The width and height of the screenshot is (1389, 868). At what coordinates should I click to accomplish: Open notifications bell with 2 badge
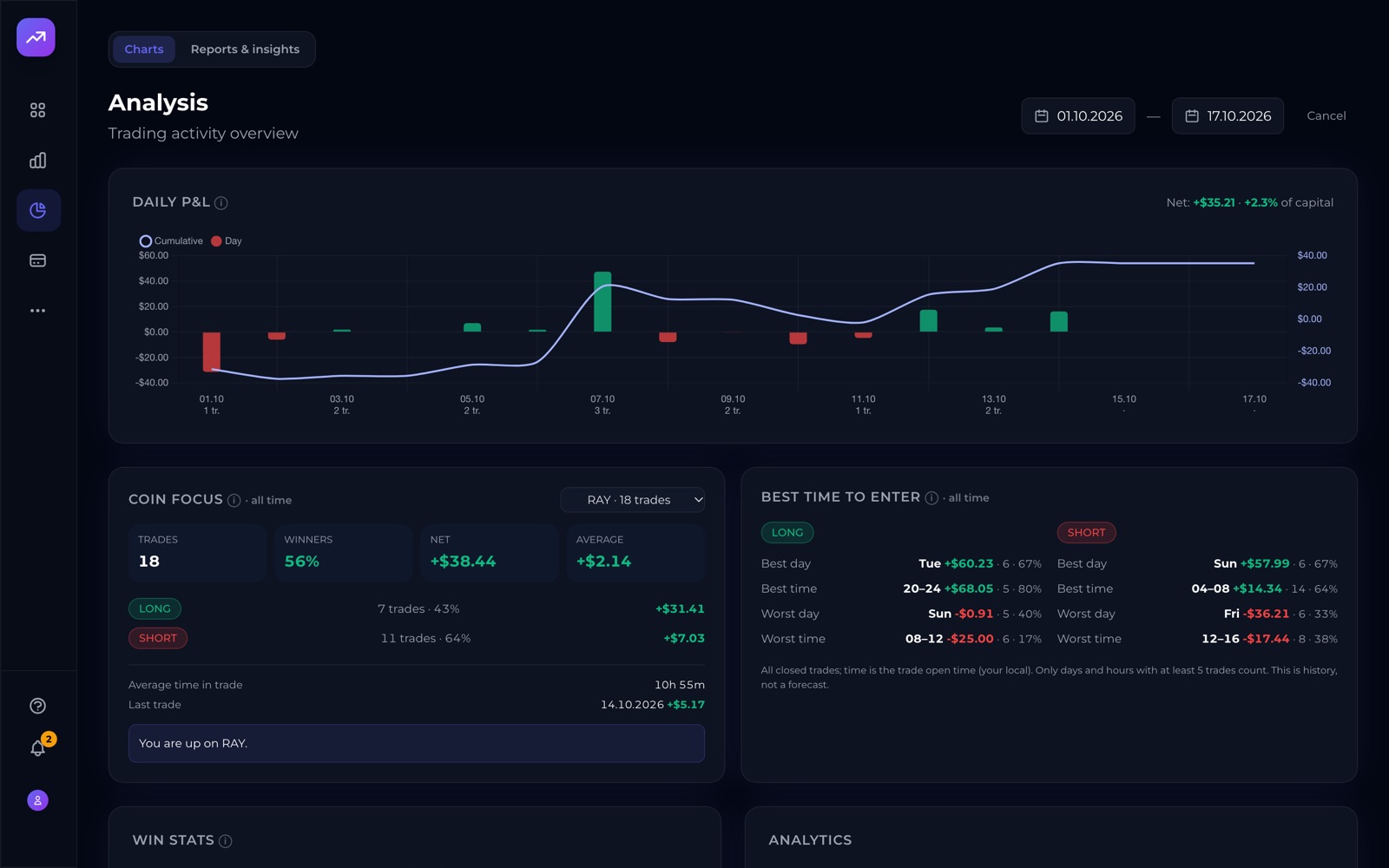coord(38,747)
